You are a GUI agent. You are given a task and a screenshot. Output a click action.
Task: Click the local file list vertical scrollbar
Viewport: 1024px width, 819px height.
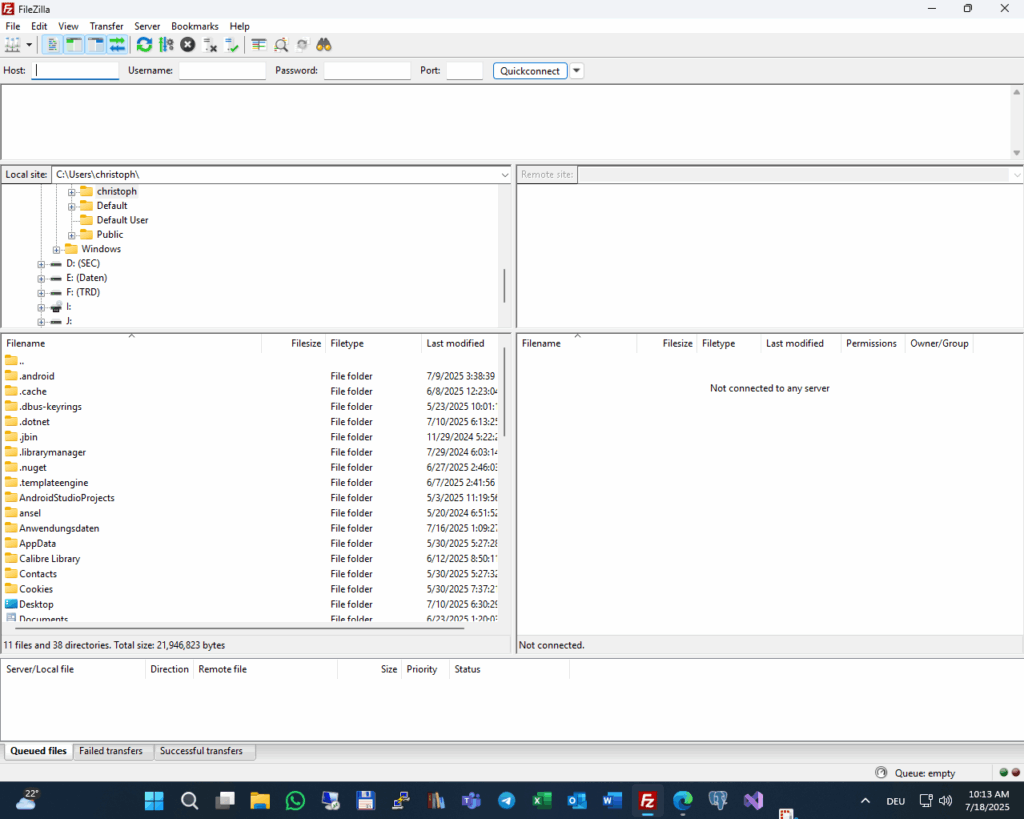pos(504,392)
